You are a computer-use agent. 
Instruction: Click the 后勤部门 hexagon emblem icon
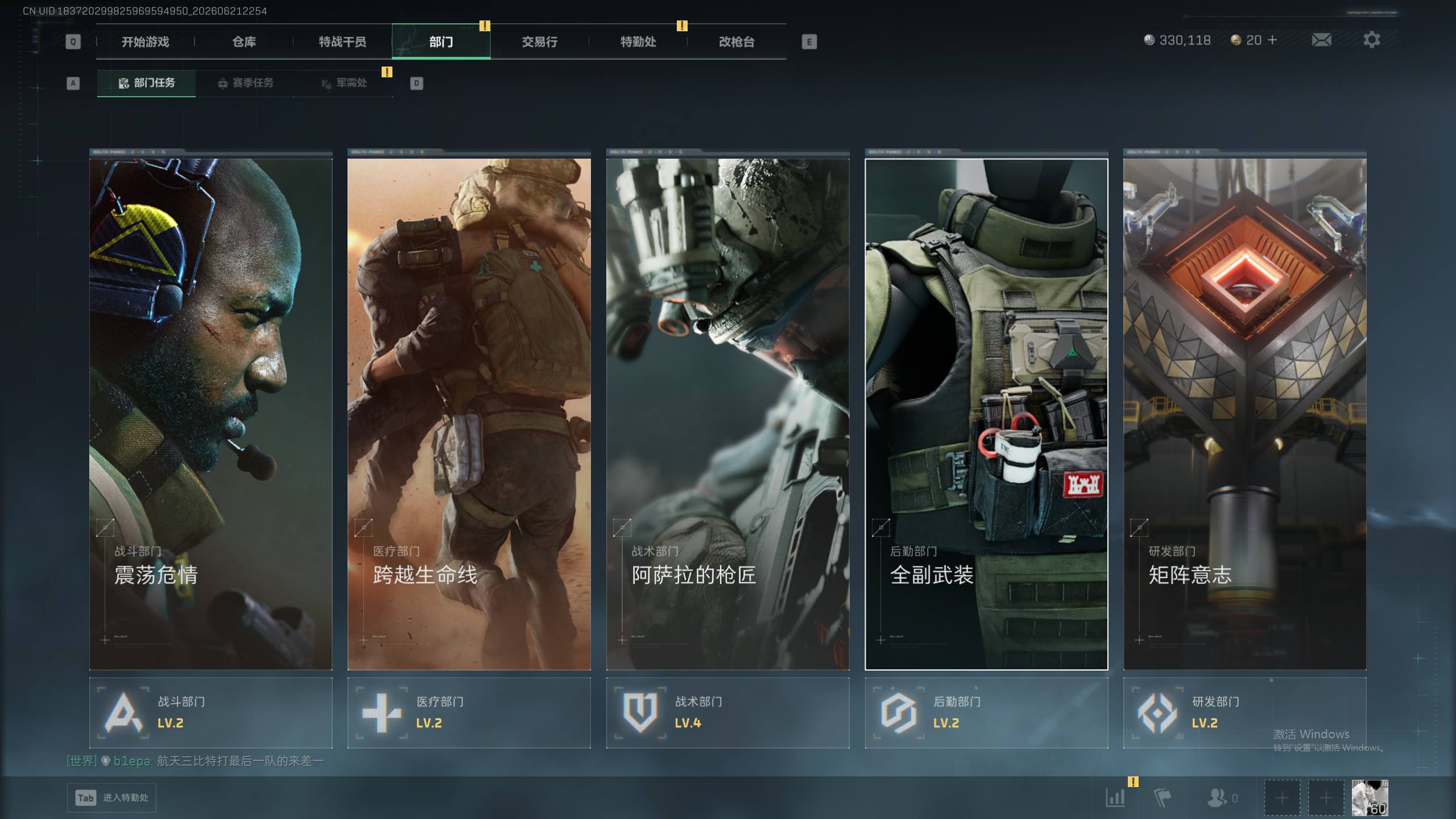click(x=899, y=713)
